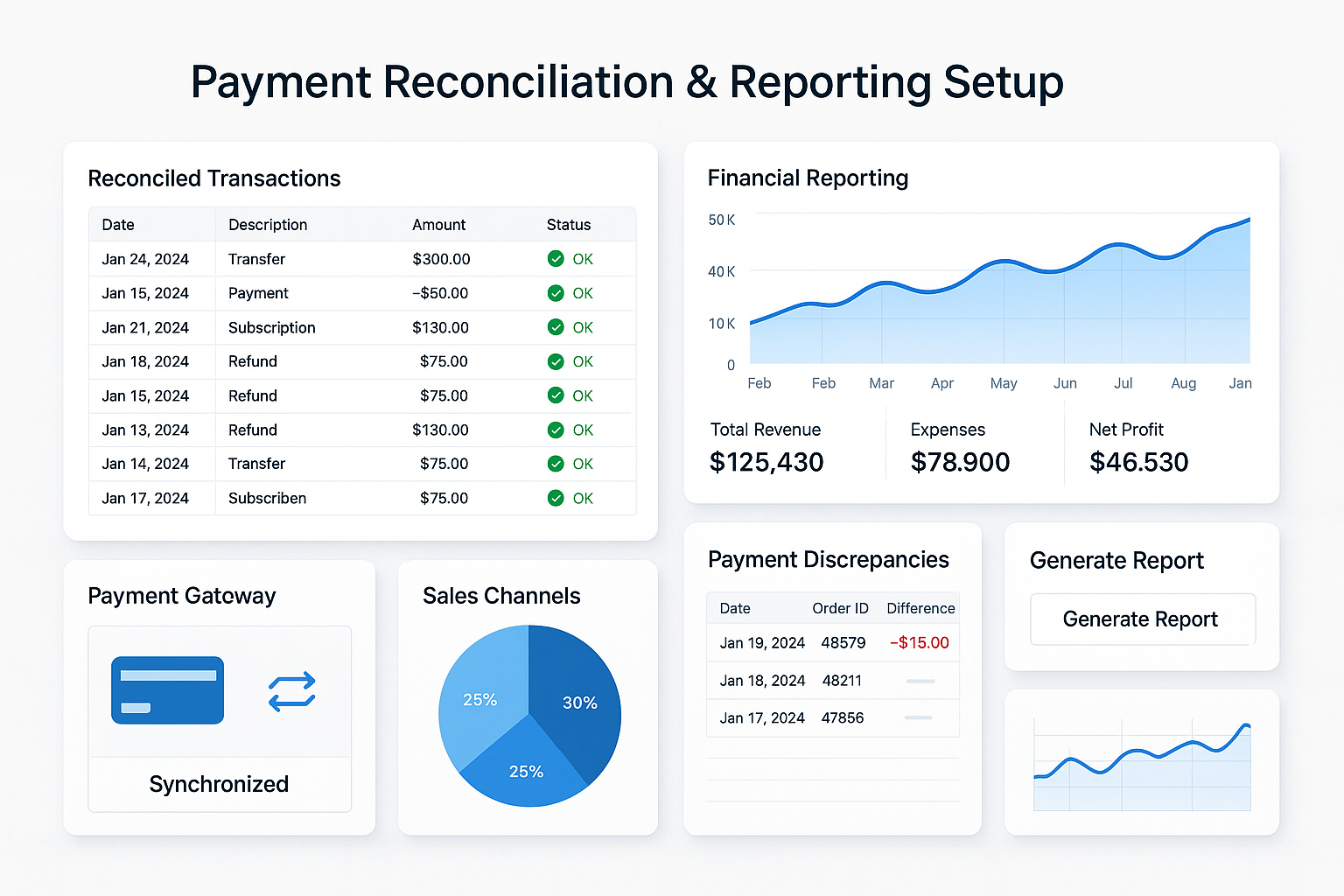This screenshot has height=896, width=1344.
Task: Click the Difference column header in Payment Discrepancies
Action: [920, 608]
